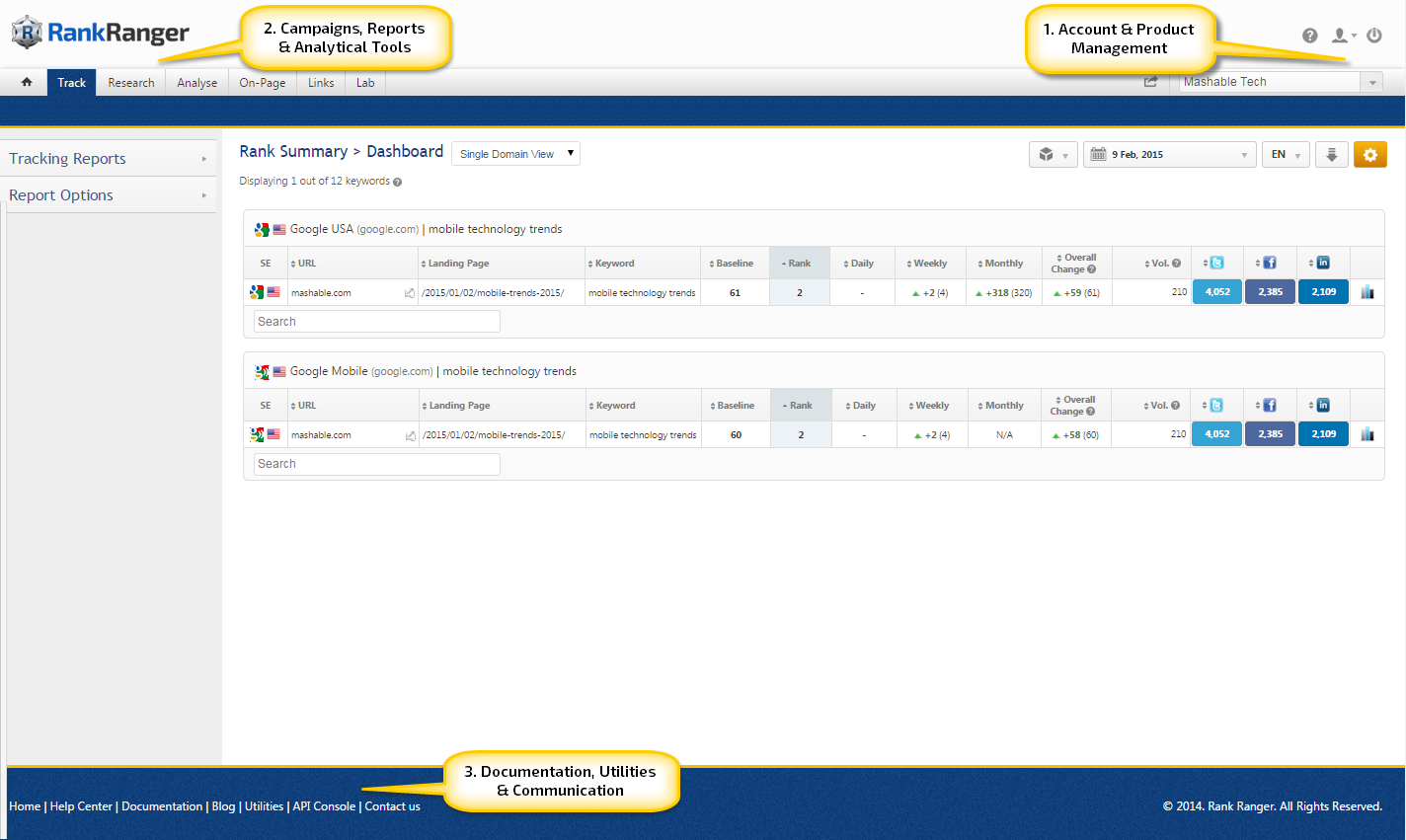Go to the home icon tab
Viewport: 1406px width, 840px height.
(x=27, y=83)
